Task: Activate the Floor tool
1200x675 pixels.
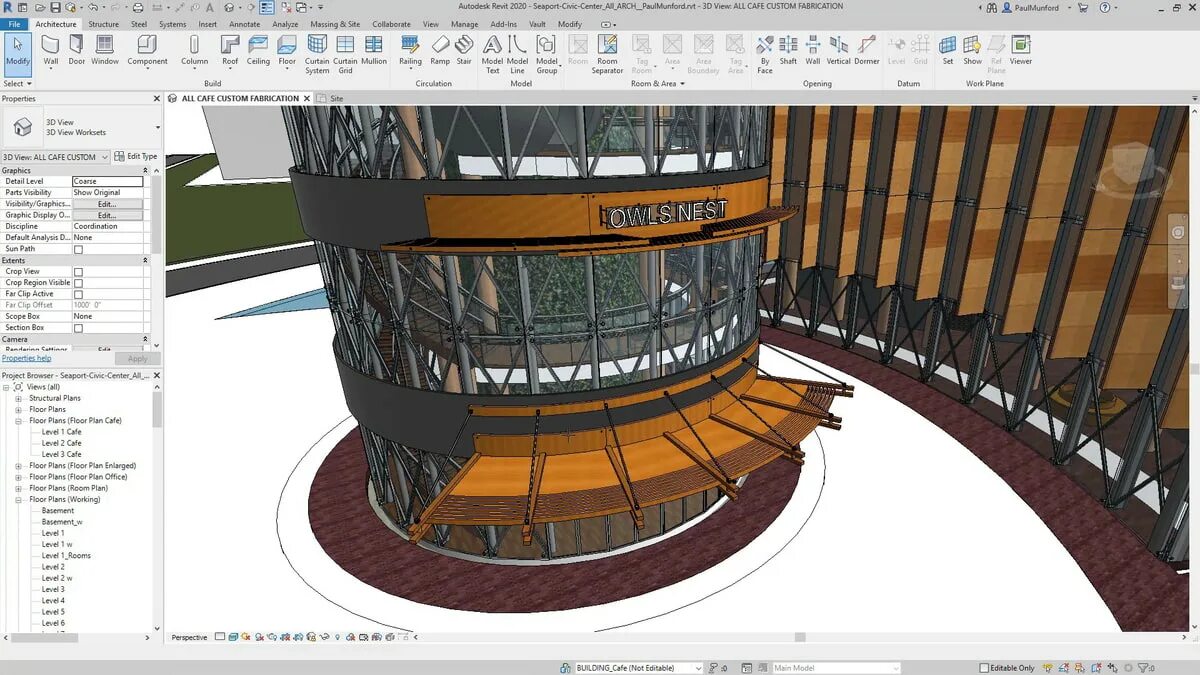Action: pos(287,50)
